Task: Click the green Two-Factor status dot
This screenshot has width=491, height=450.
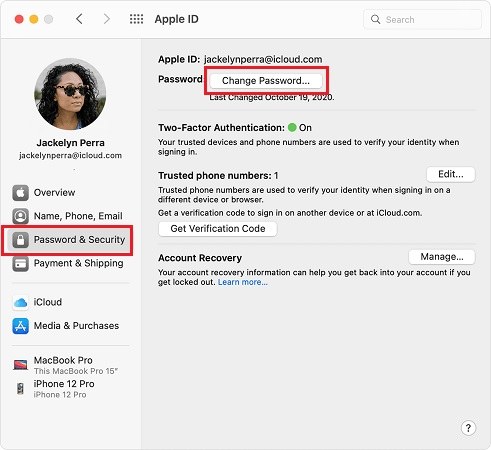Action: point(292,127)
